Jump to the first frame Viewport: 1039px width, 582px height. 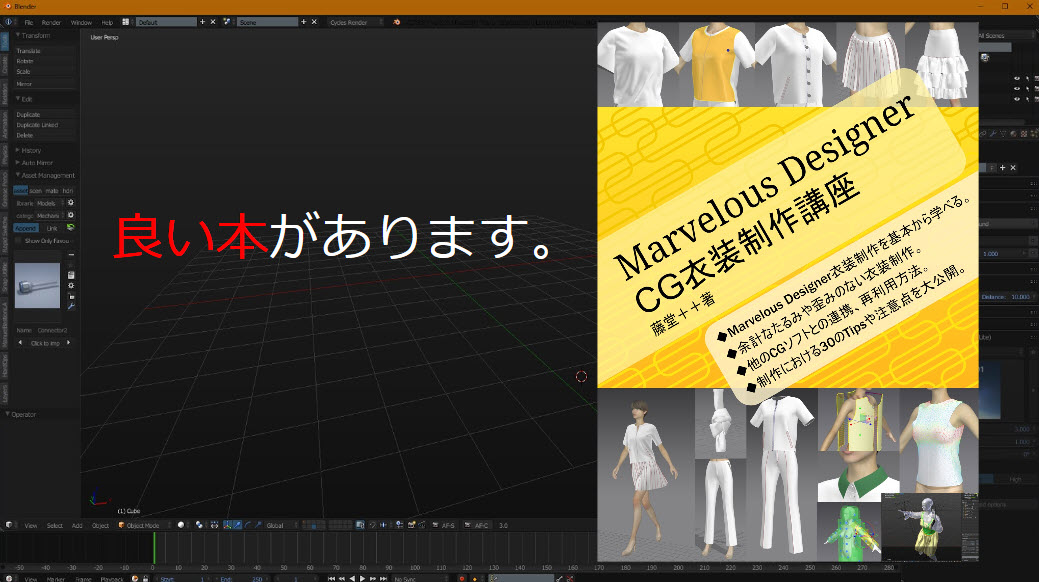tap(331, 579)
